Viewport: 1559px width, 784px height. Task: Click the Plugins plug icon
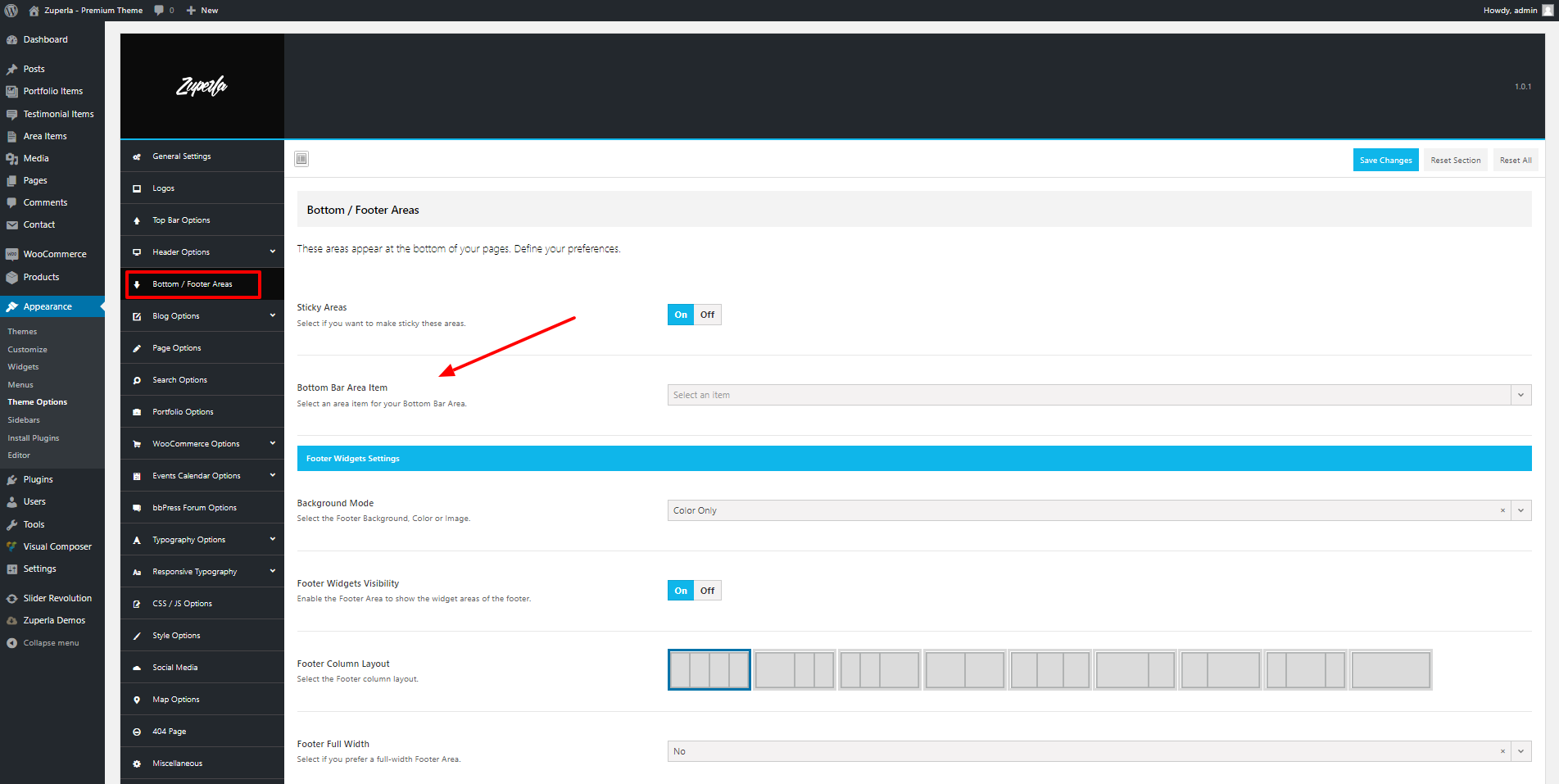point(11,479)
